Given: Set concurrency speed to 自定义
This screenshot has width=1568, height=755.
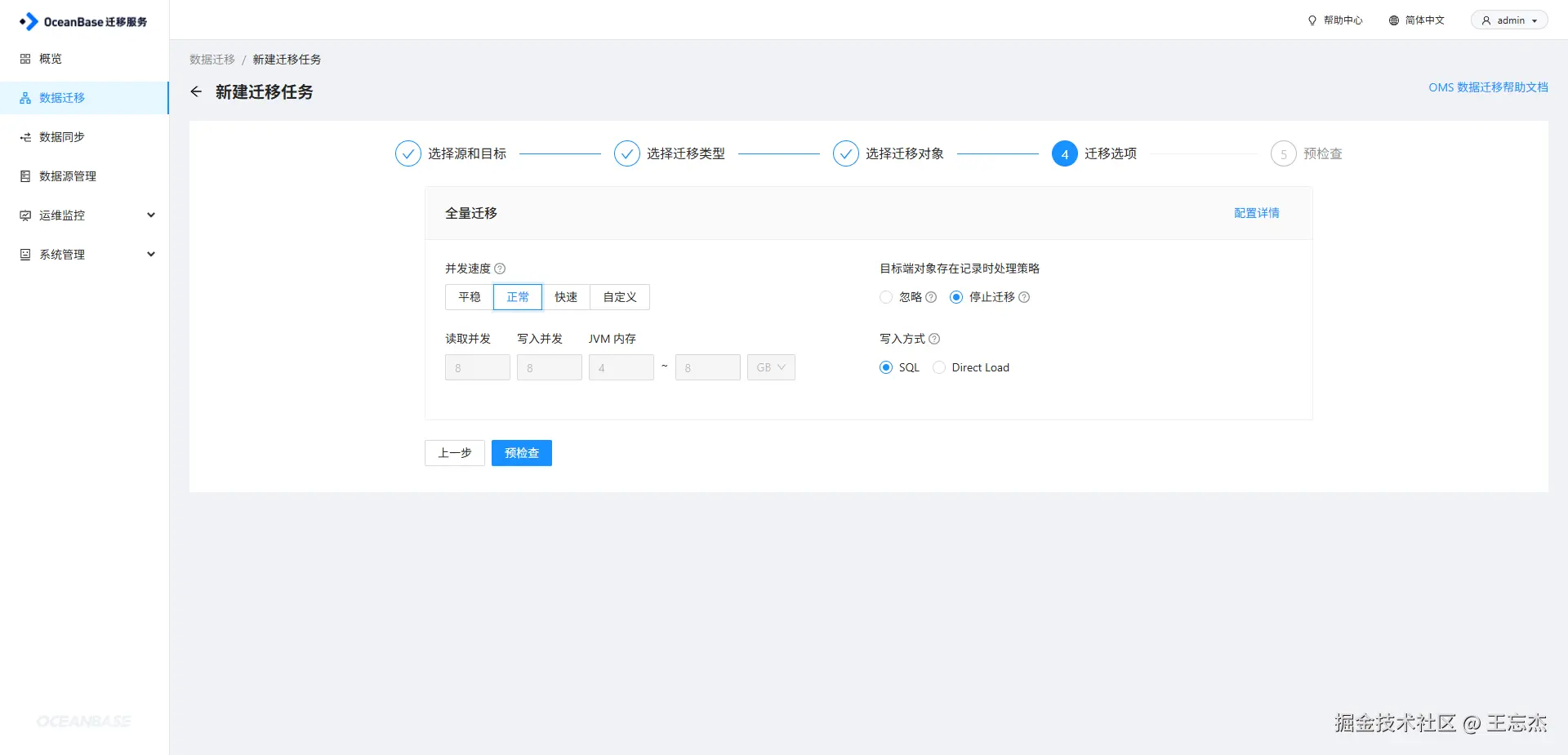Looking at the screenshot, I should click(x=620, y=297).
